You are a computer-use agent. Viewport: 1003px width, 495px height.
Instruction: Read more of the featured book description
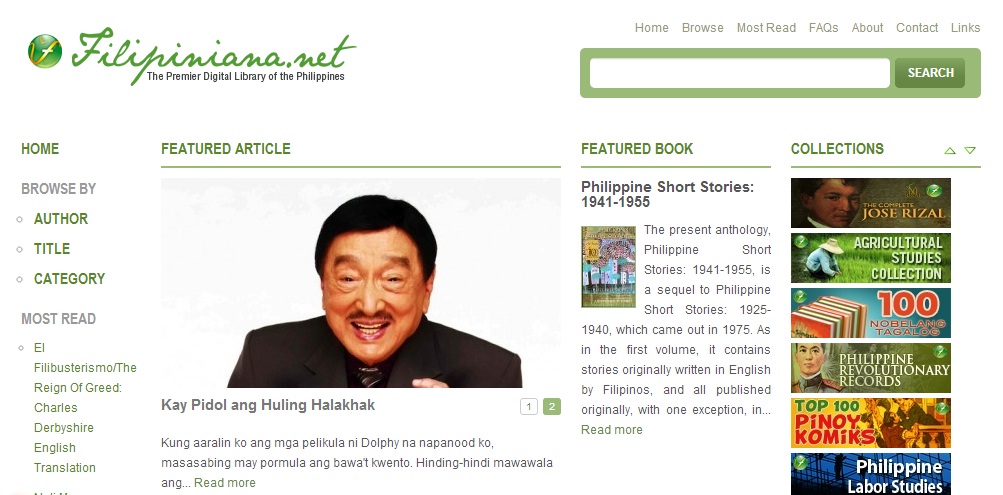tap(612, 430)
